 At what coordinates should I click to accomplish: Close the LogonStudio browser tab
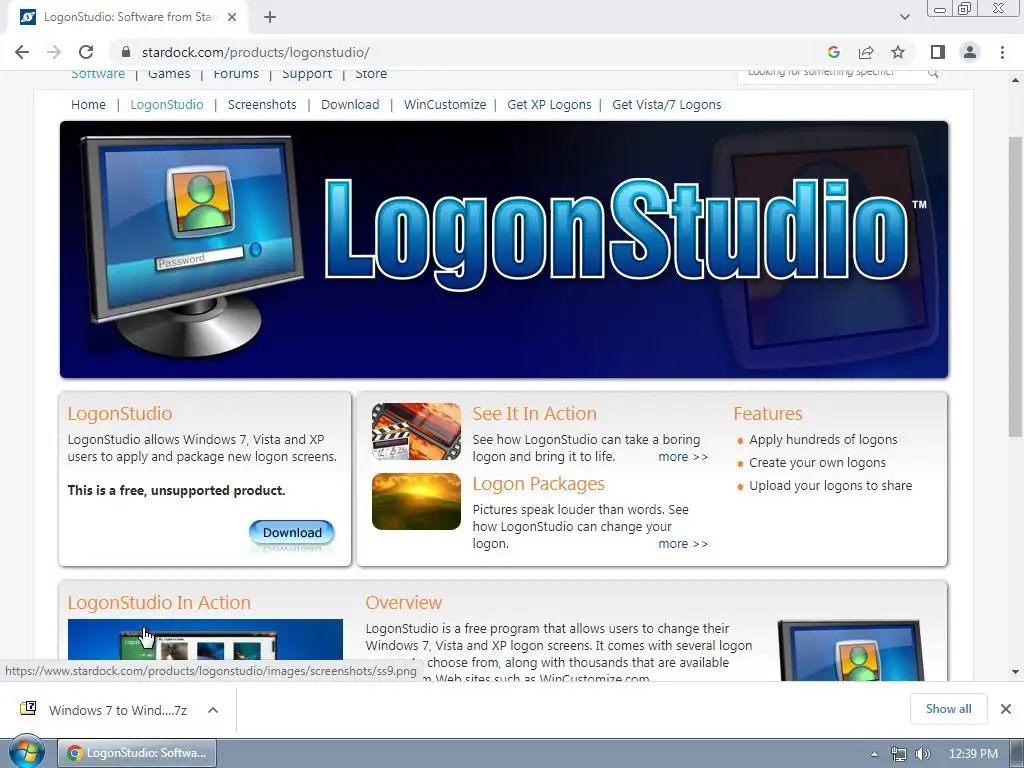232,18
